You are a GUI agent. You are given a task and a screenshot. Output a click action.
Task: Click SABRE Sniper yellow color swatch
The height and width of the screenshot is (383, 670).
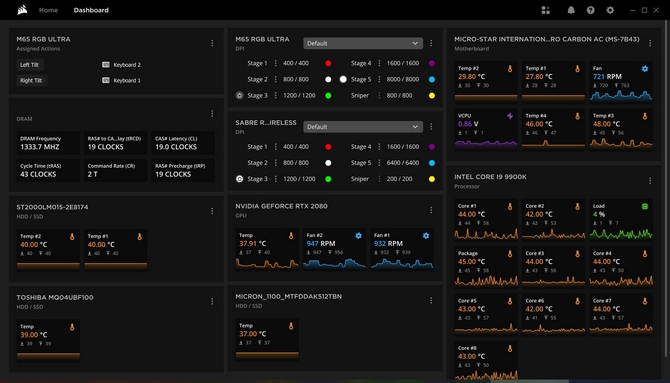(432, 179)
